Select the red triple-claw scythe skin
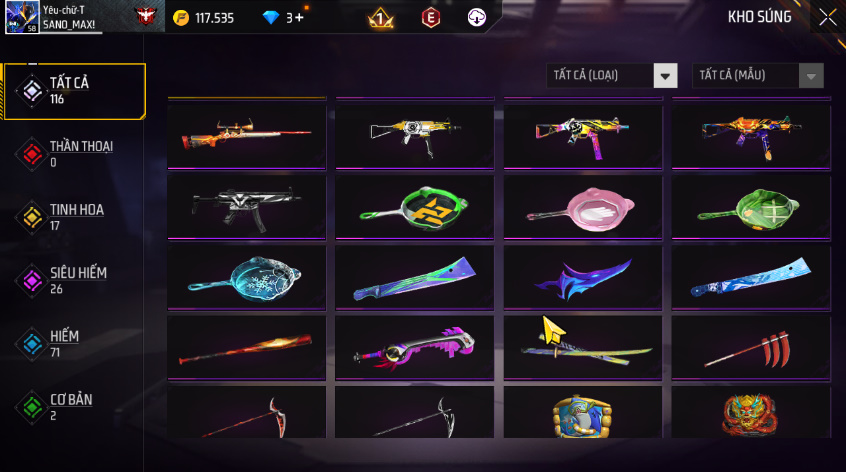Image resolution: width=846 pixels, height=472 pixels. pyautogui.click(x=751, y=348)
